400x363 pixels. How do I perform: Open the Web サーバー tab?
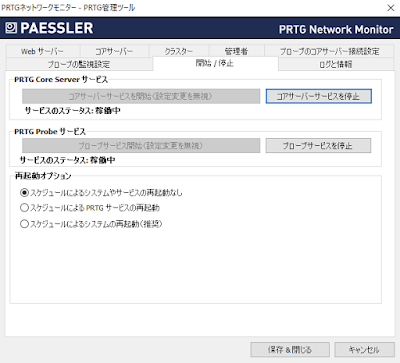click(x=42, y=51)
